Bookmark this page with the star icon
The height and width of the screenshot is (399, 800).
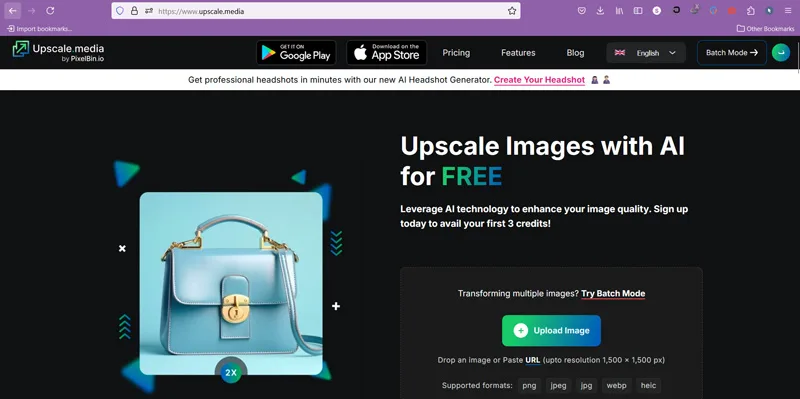point(512,11)
